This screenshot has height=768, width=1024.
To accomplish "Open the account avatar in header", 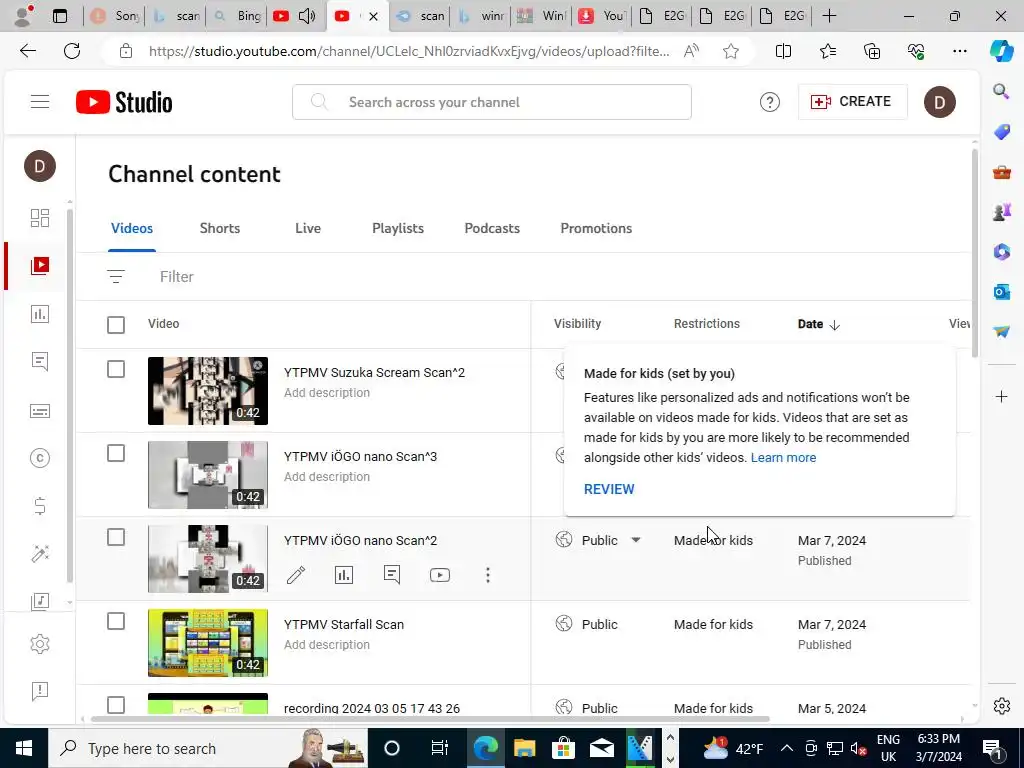I will [939, 102].
